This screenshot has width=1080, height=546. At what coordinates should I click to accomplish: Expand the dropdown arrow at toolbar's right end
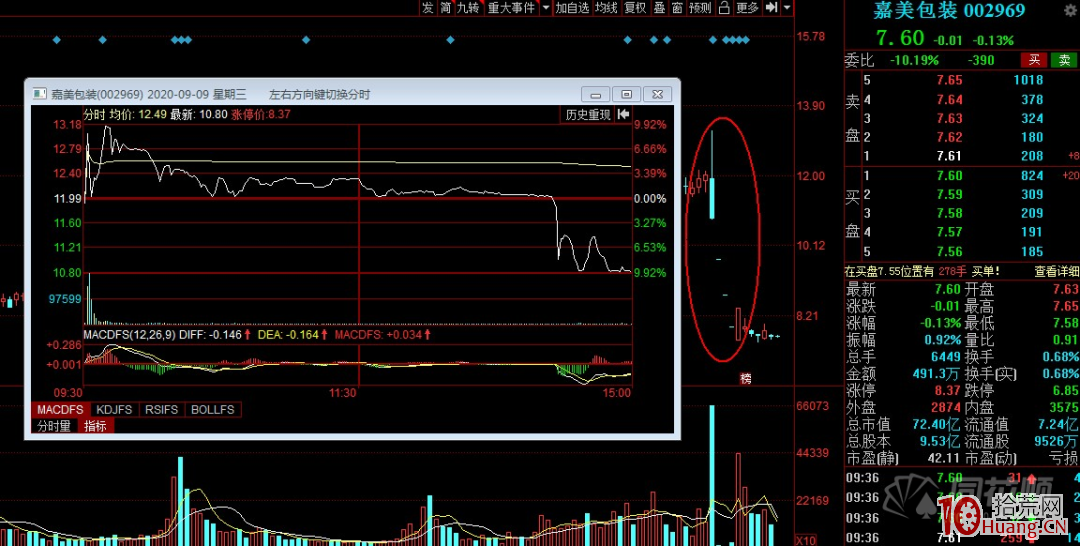click(787, 8)
